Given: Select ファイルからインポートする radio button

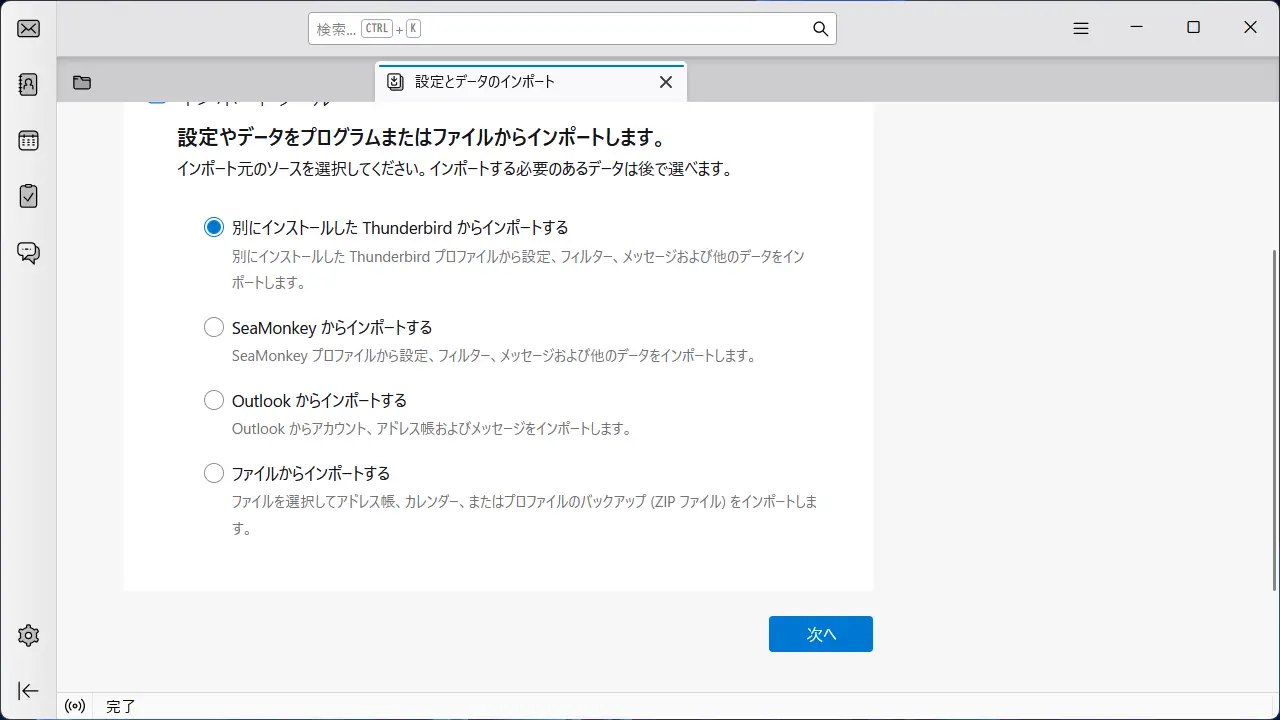Looking at the screenshot, I should 214,474.
